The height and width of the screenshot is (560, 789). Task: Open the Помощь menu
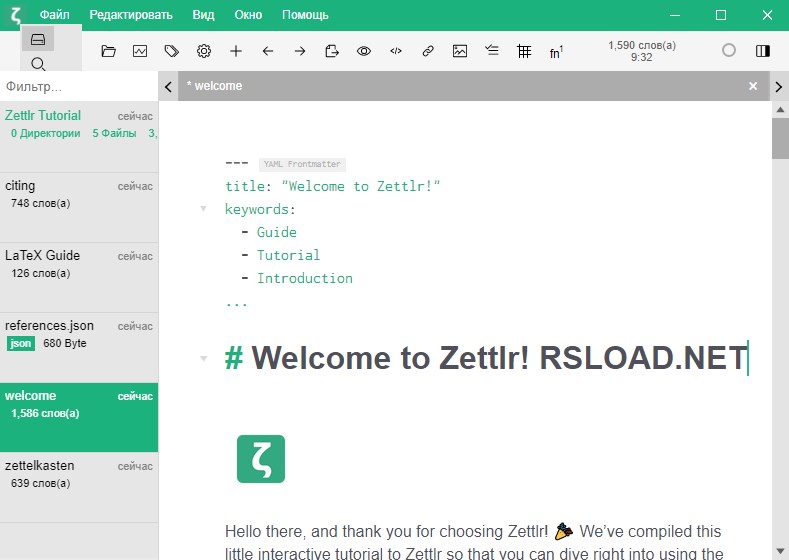pos(305,15)
